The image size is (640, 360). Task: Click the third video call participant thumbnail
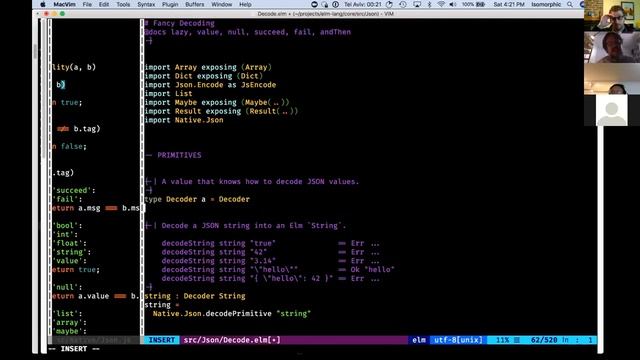point(612,79)
